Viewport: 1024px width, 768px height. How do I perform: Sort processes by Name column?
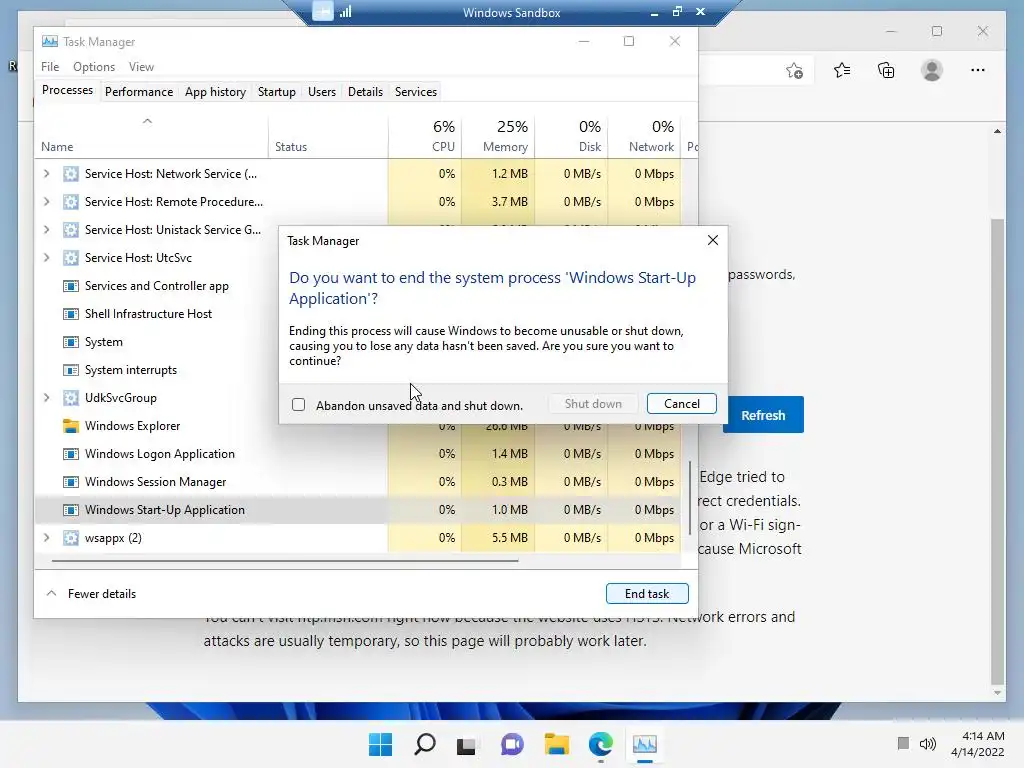click(x=152, y=137)
